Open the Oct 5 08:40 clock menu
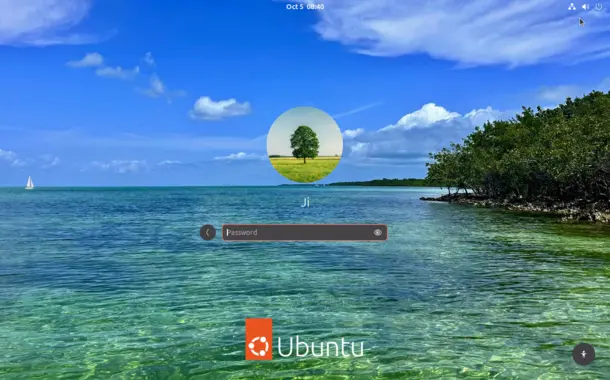The height and width of the screenshot is (380, 610). click(x=305, y=7)
